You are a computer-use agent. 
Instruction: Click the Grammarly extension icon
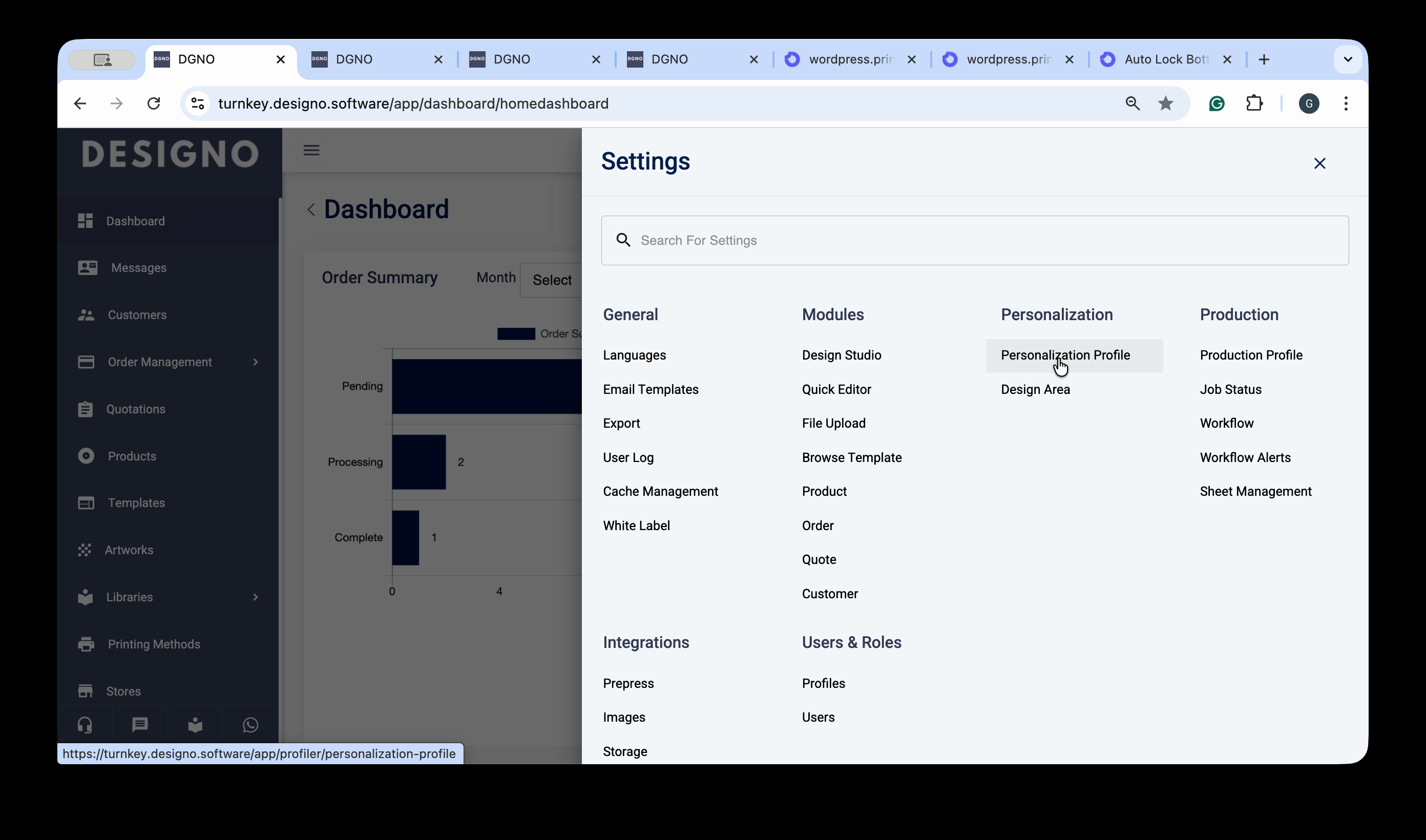click(x=1217, y=103)
